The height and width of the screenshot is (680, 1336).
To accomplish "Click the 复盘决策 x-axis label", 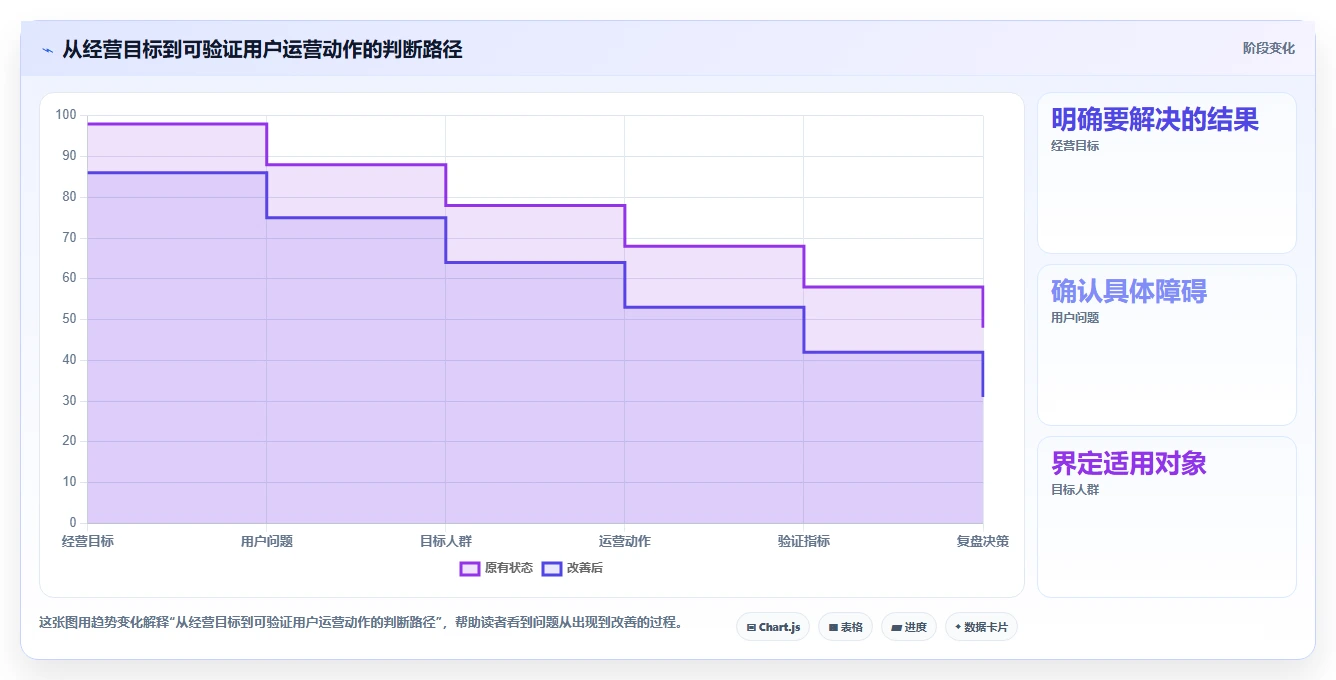I will point(982,541).
